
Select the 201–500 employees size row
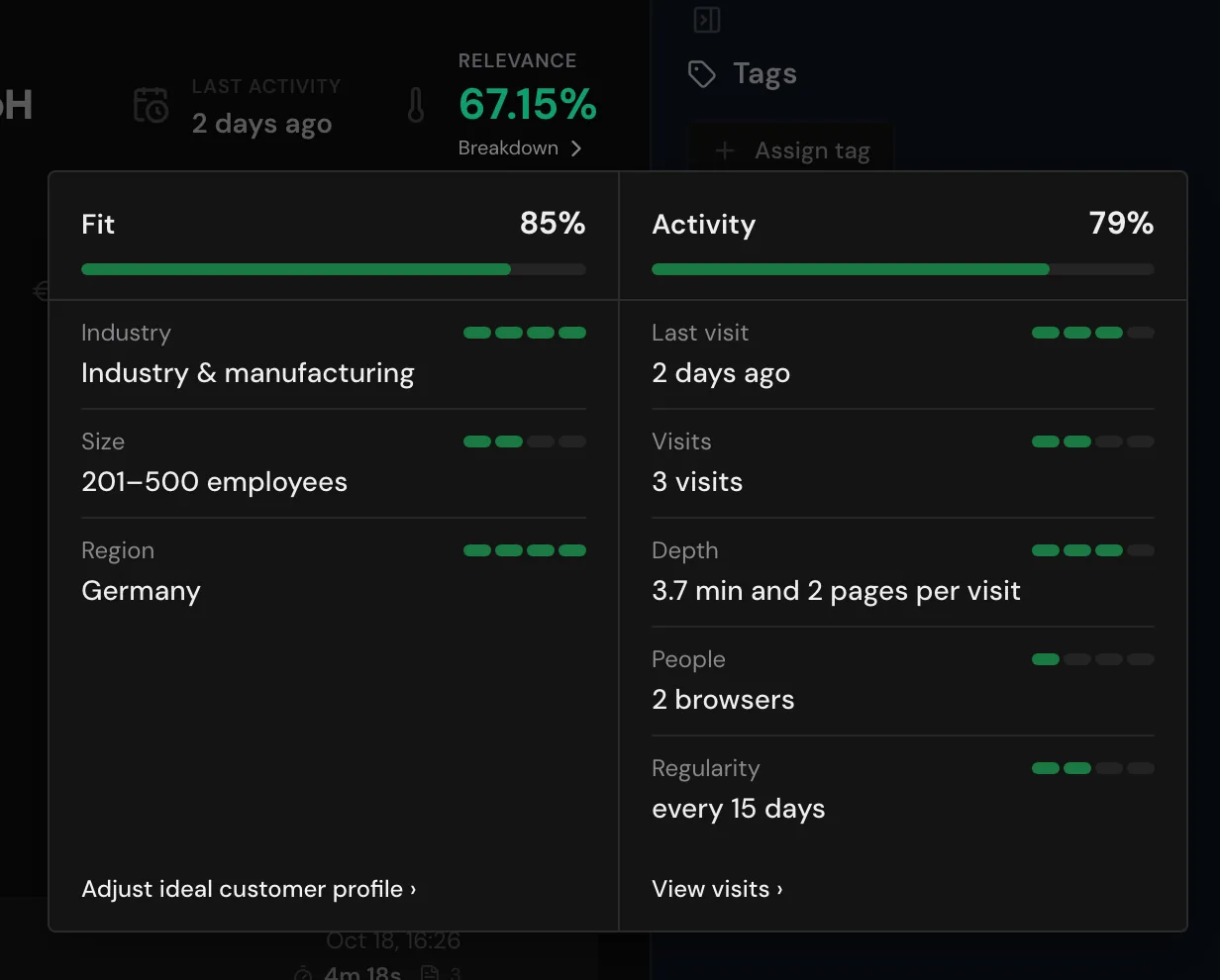(x=334, y=463)
